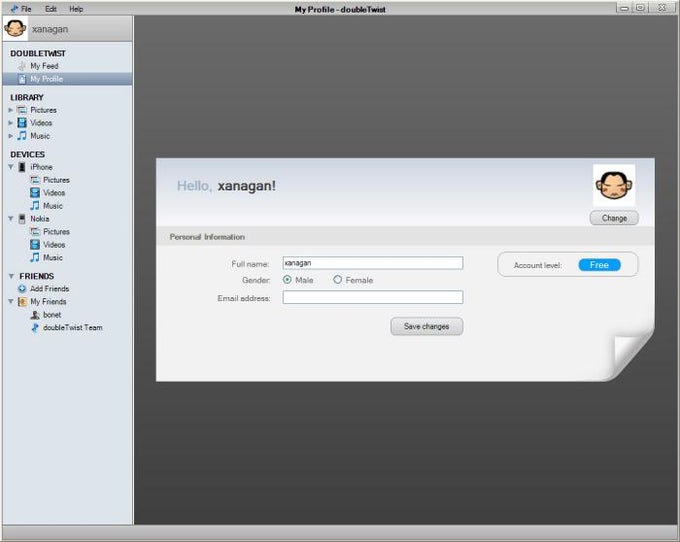Image resolution: width=680 pixels, height=542 pixels.
Task: Click the xanagan username in the header
Action: [50, 29]
